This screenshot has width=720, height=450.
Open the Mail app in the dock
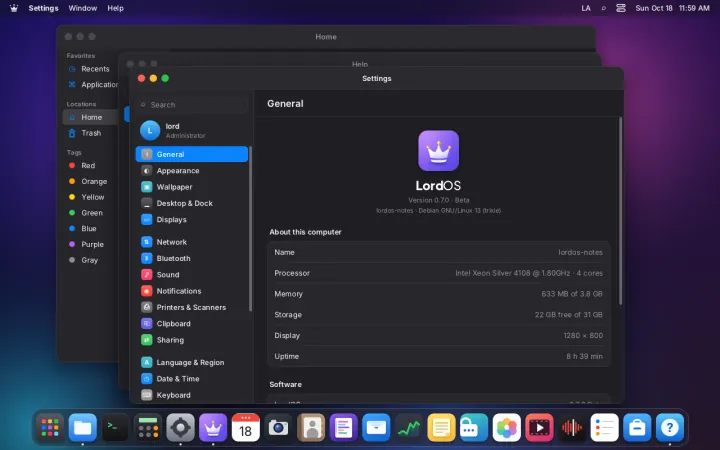pos(376,428)
